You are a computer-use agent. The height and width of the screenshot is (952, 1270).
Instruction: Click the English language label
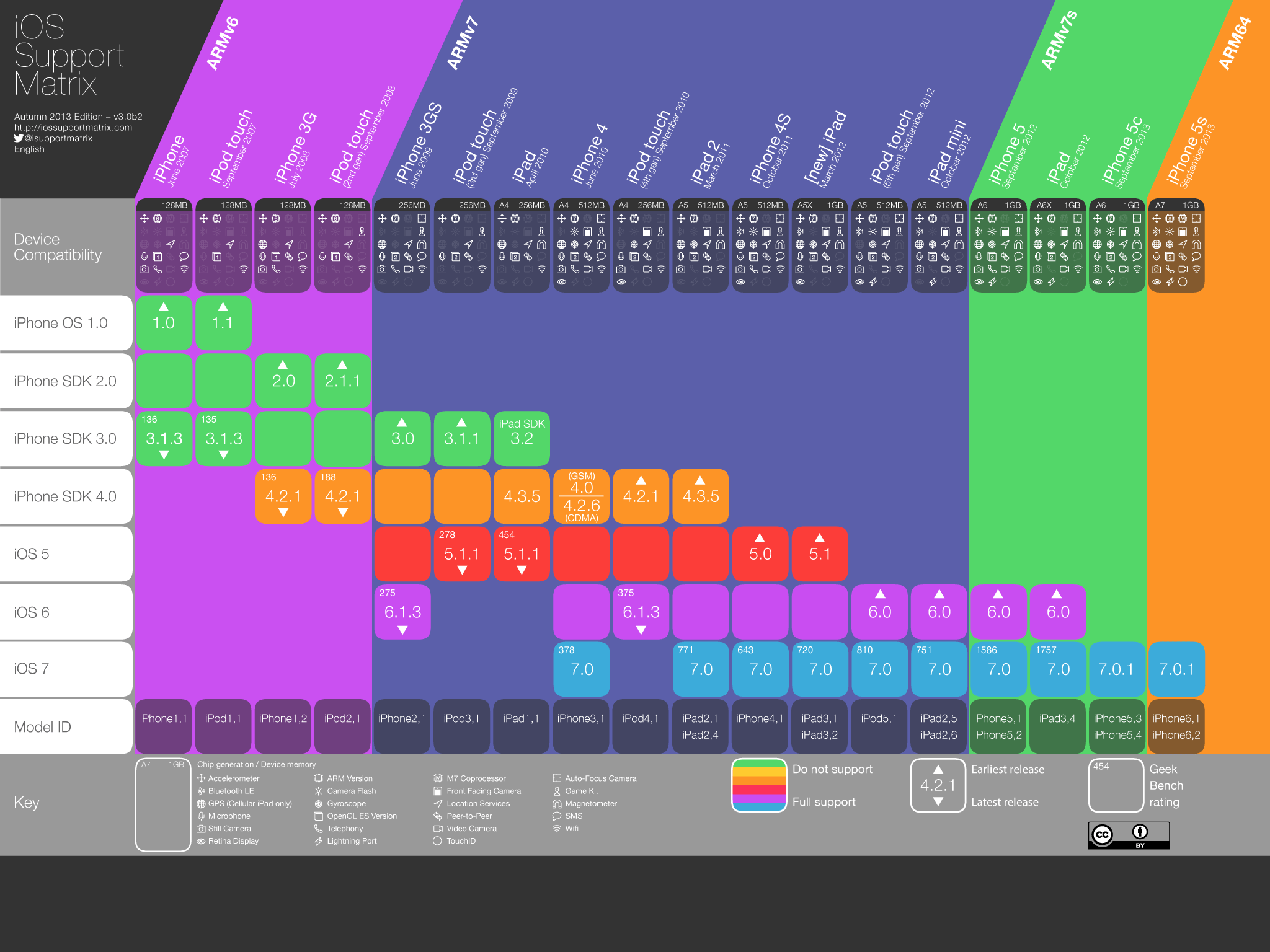click(x=29, y=149)
